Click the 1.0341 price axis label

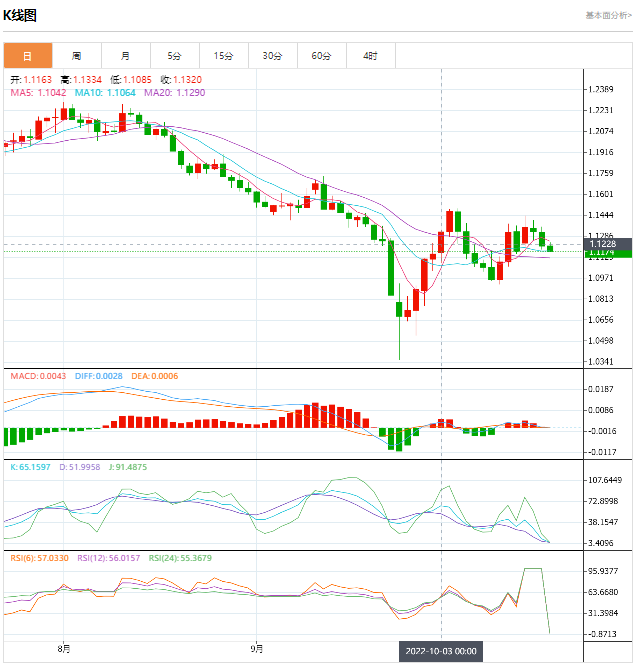[600, 362]
